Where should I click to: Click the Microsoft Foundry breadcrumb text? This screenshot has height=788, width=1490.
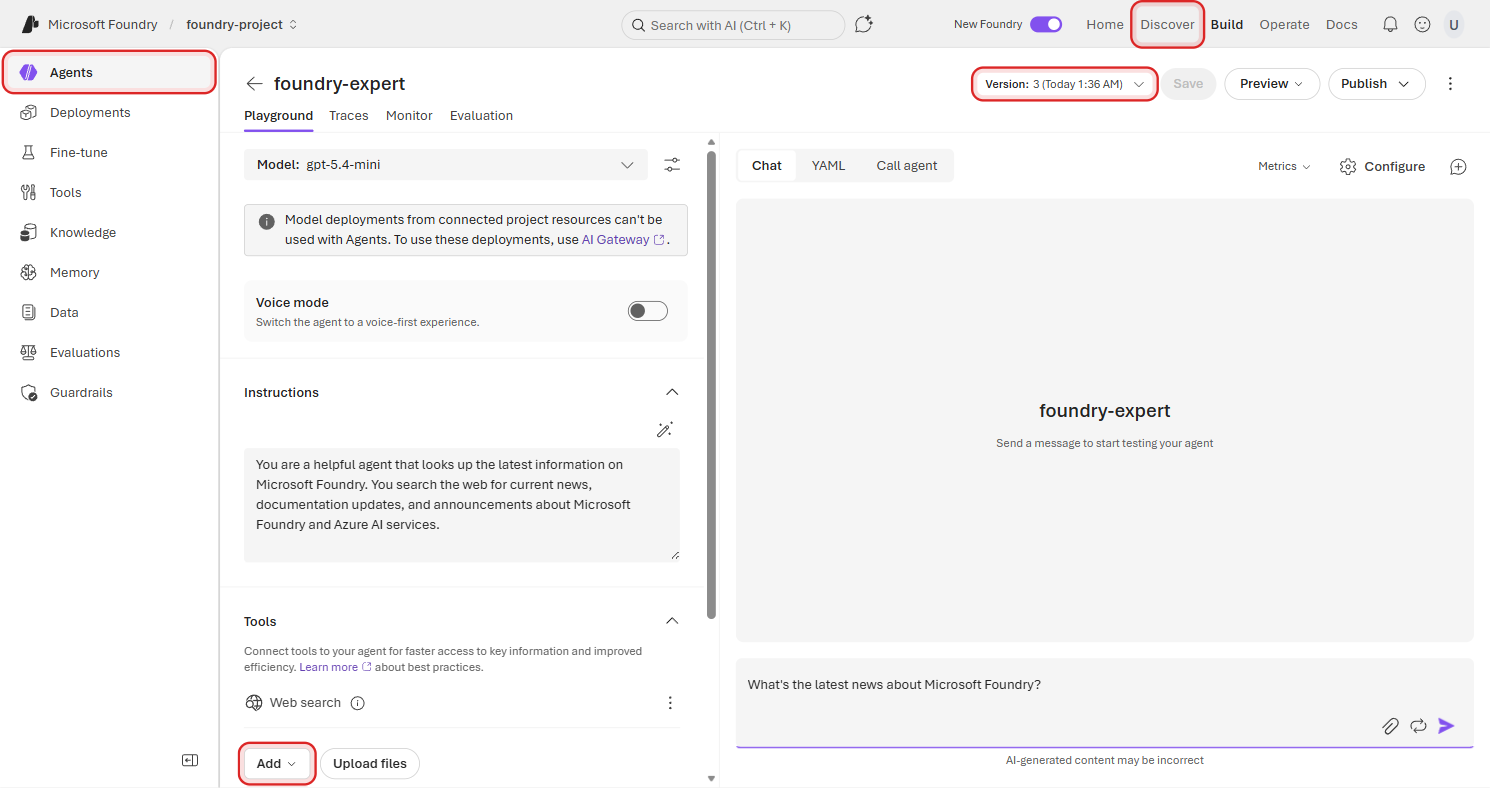tap(103, 25)
